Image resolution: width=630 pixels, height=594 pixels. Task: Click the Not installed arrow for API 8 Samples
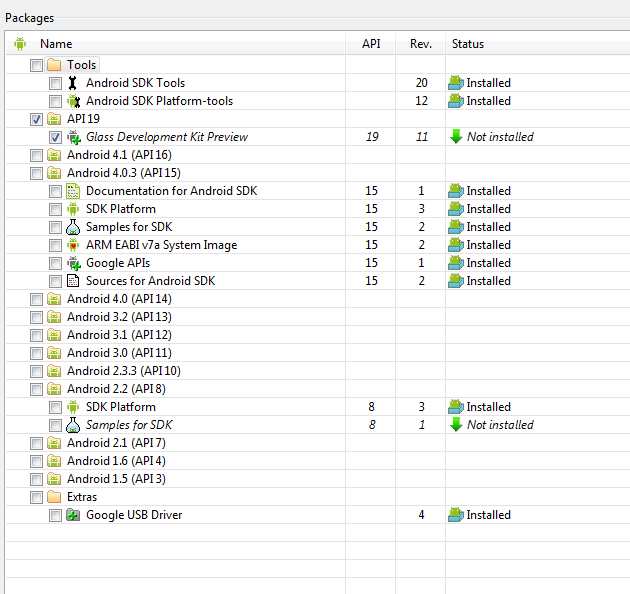point(456,425)
